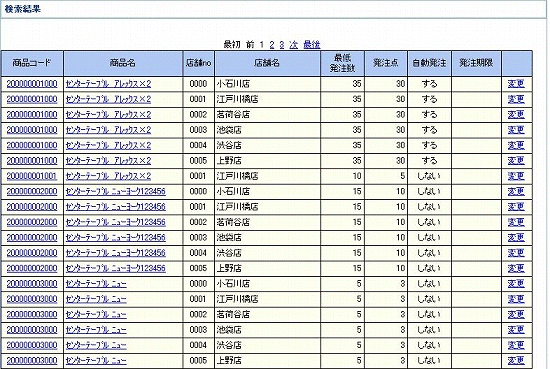Click 変更 for 200000001000 江戸川橋店

tap(516, 99)
